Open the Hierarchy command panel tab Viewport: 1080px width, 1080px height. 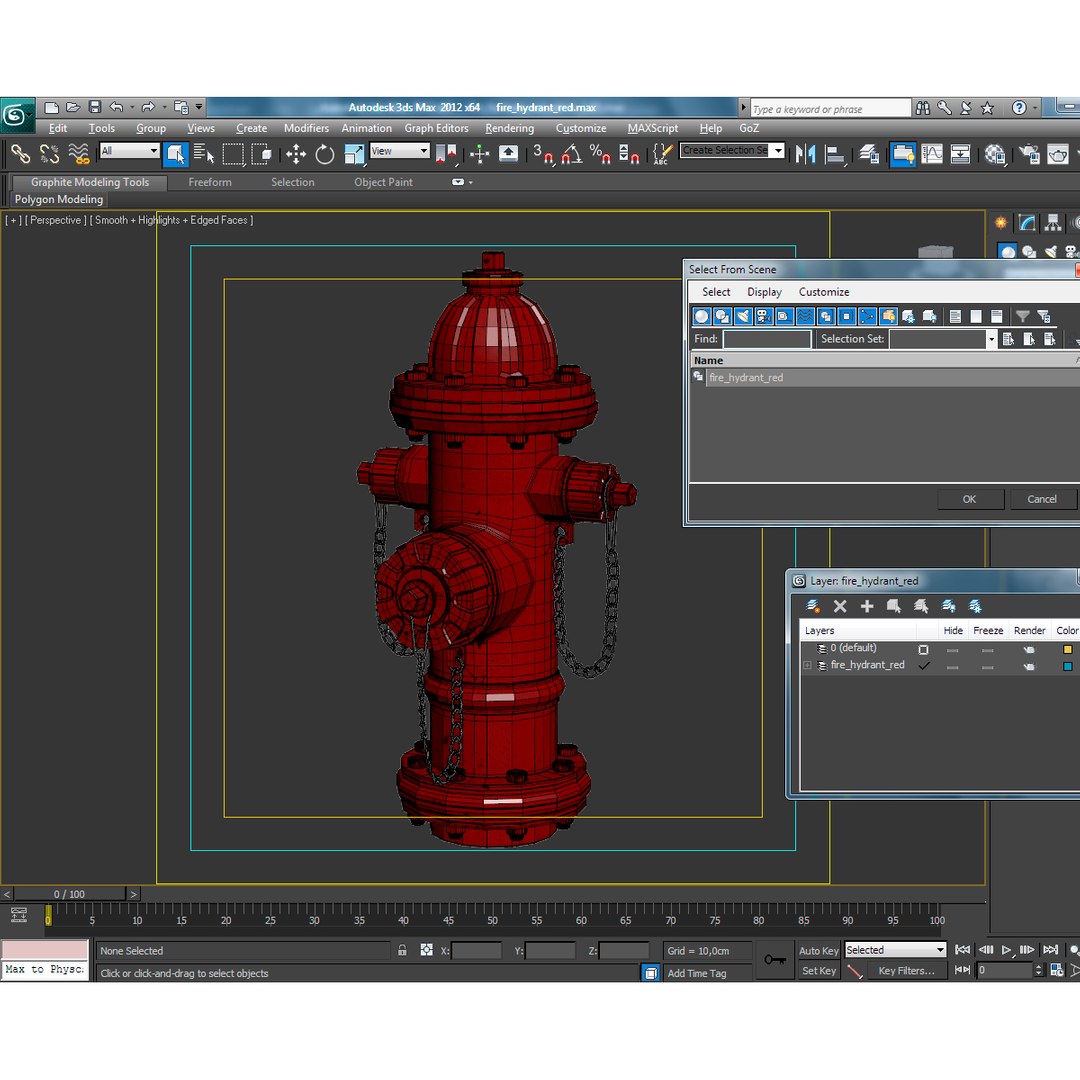[x=1052, y=222]
